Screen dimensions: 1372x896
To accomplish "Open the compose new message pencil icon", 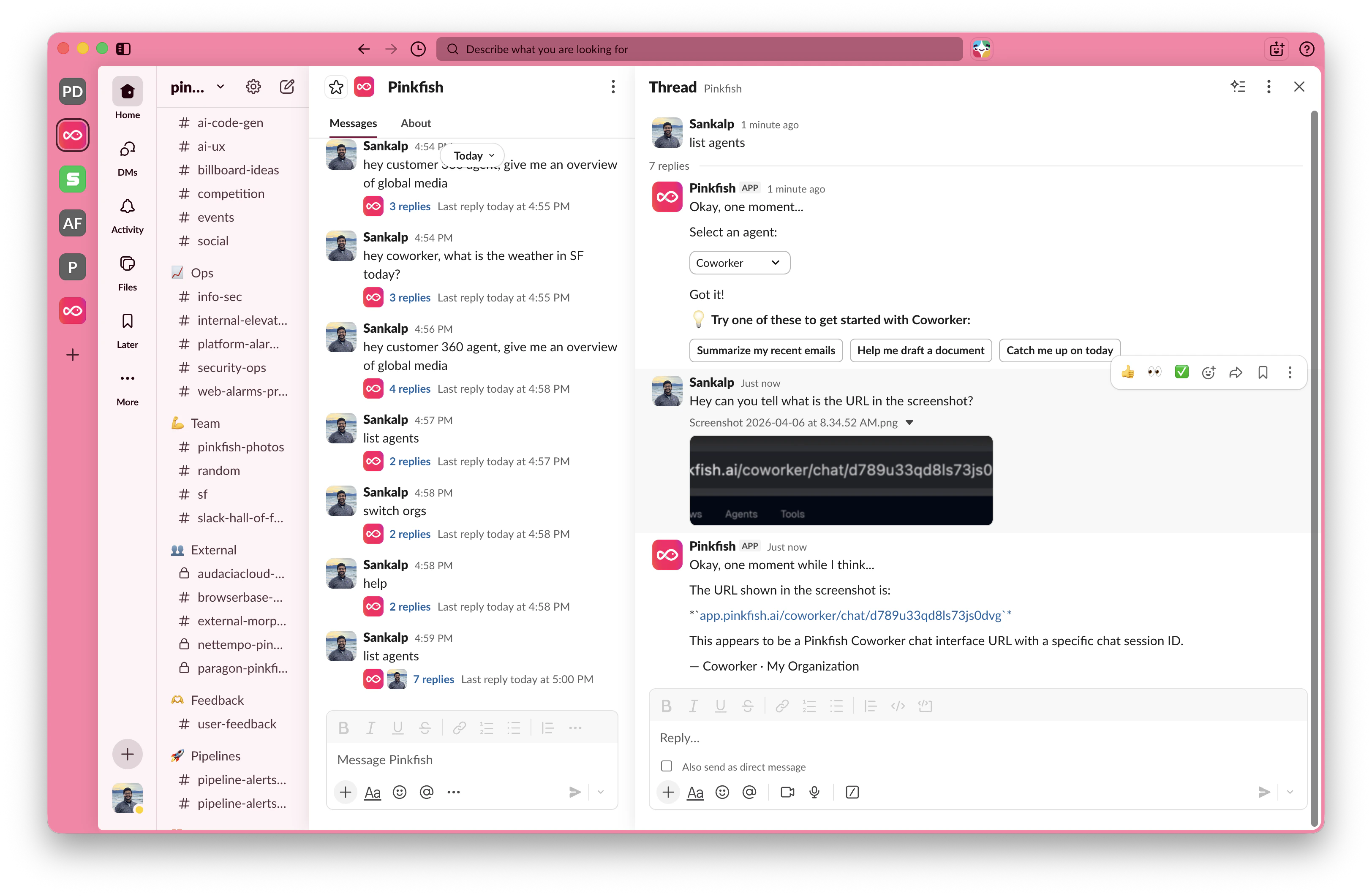I will (x=286, y=87).
